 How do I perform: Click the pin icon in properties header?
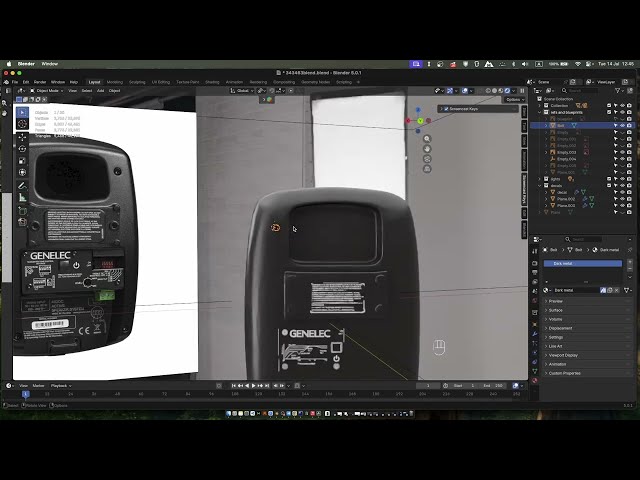(x=630, y=250)
